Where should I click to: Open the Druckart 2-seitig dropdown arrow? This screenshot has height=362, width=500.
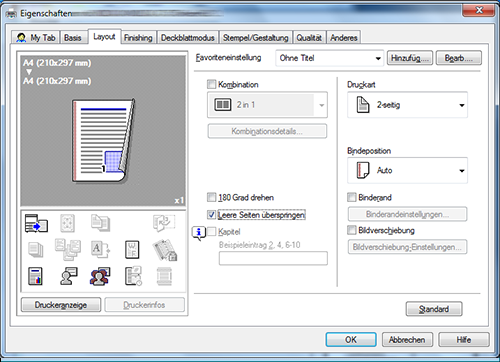pos(462,105)
